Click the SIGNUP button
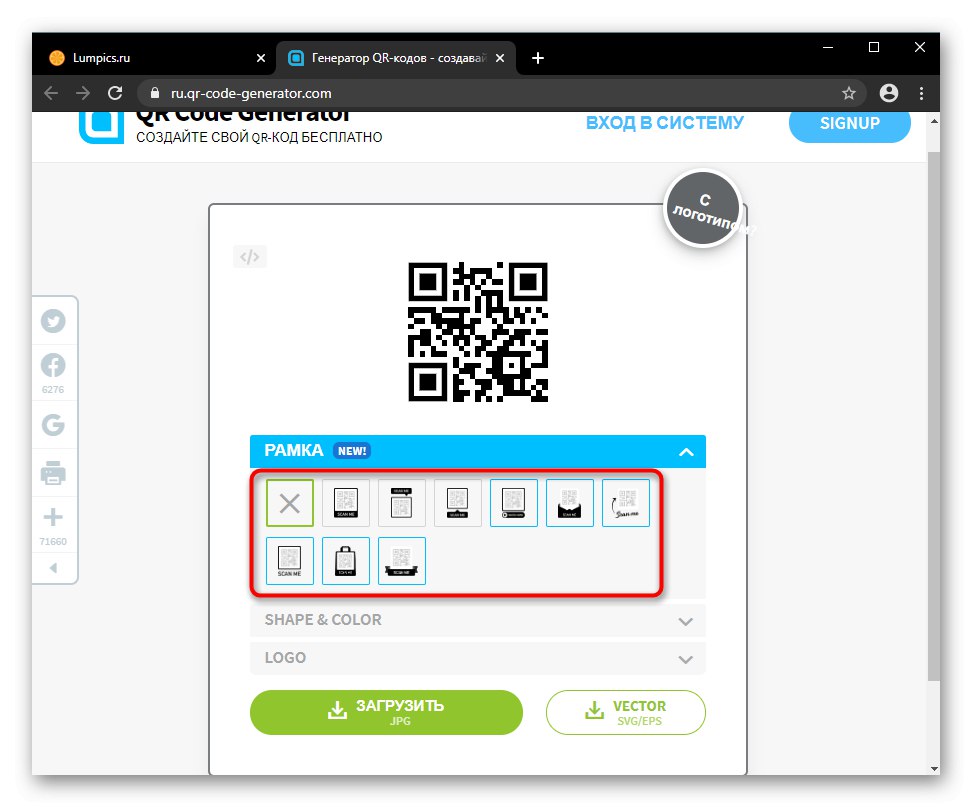The height and width of the screenshot is (807, 972). 849,123
